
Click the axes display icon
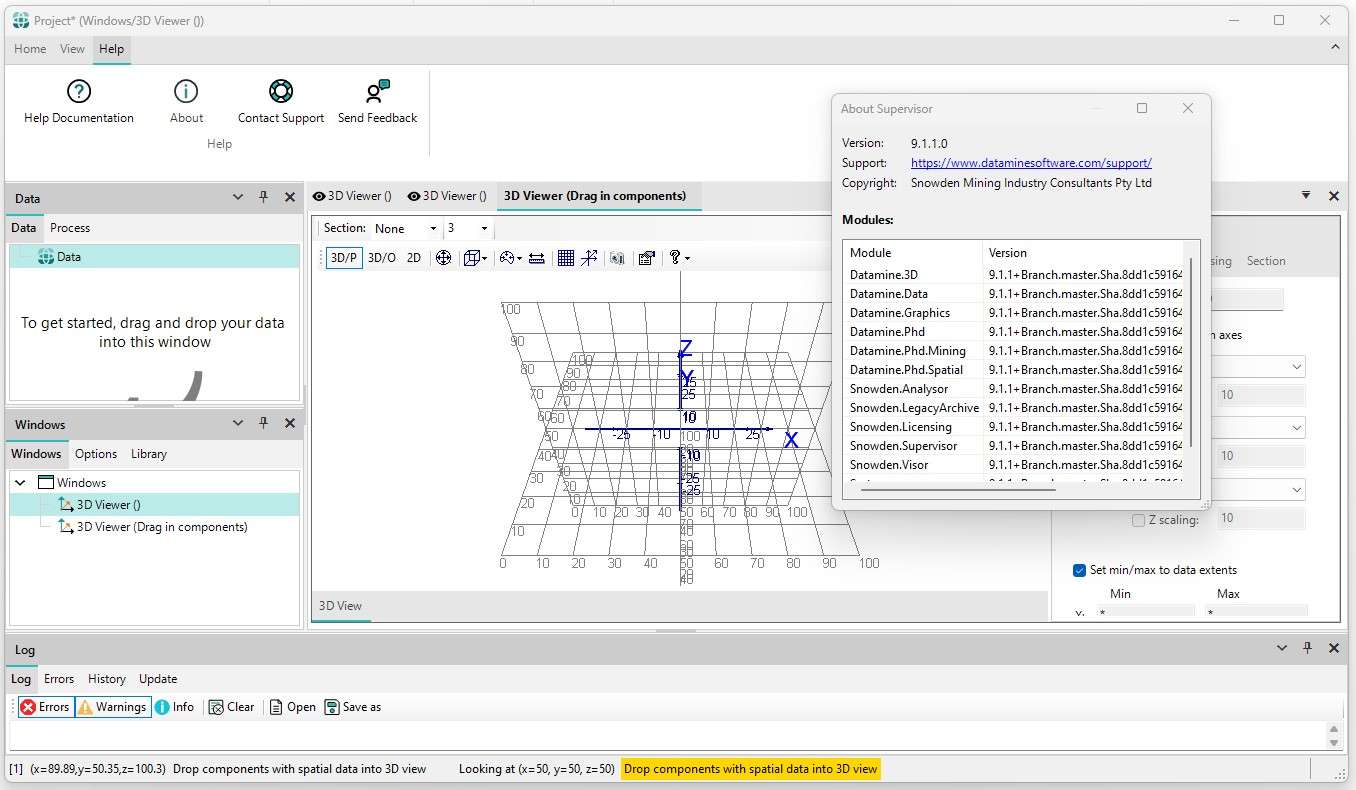click(590, 258)
